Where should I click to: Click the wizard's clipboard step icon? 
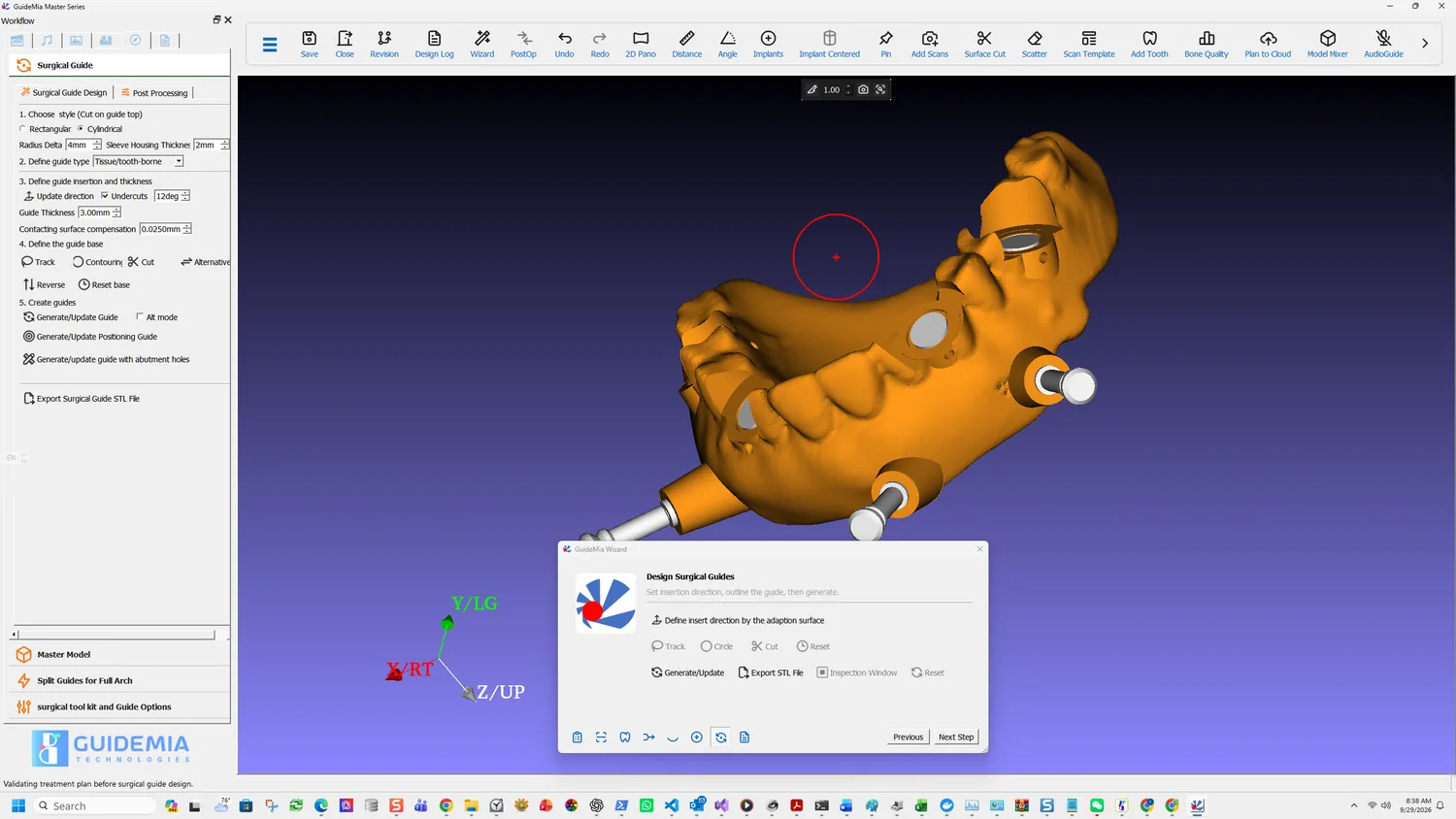point(577,737)
